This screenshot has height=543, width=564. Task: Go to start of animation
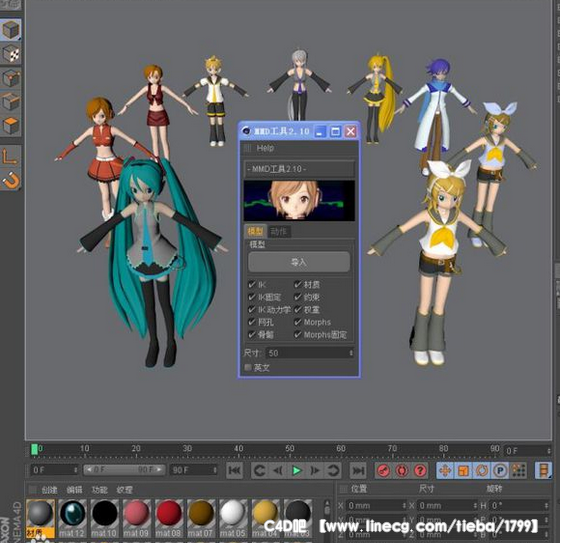235,470
